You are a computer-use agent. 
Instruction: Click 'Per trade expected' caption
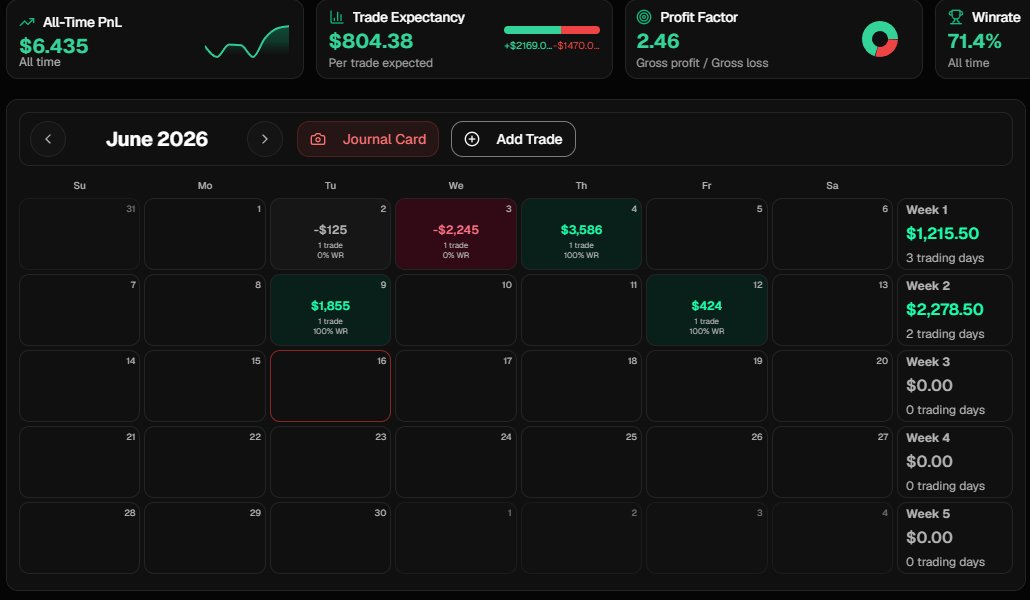click(x=381, y=63)
